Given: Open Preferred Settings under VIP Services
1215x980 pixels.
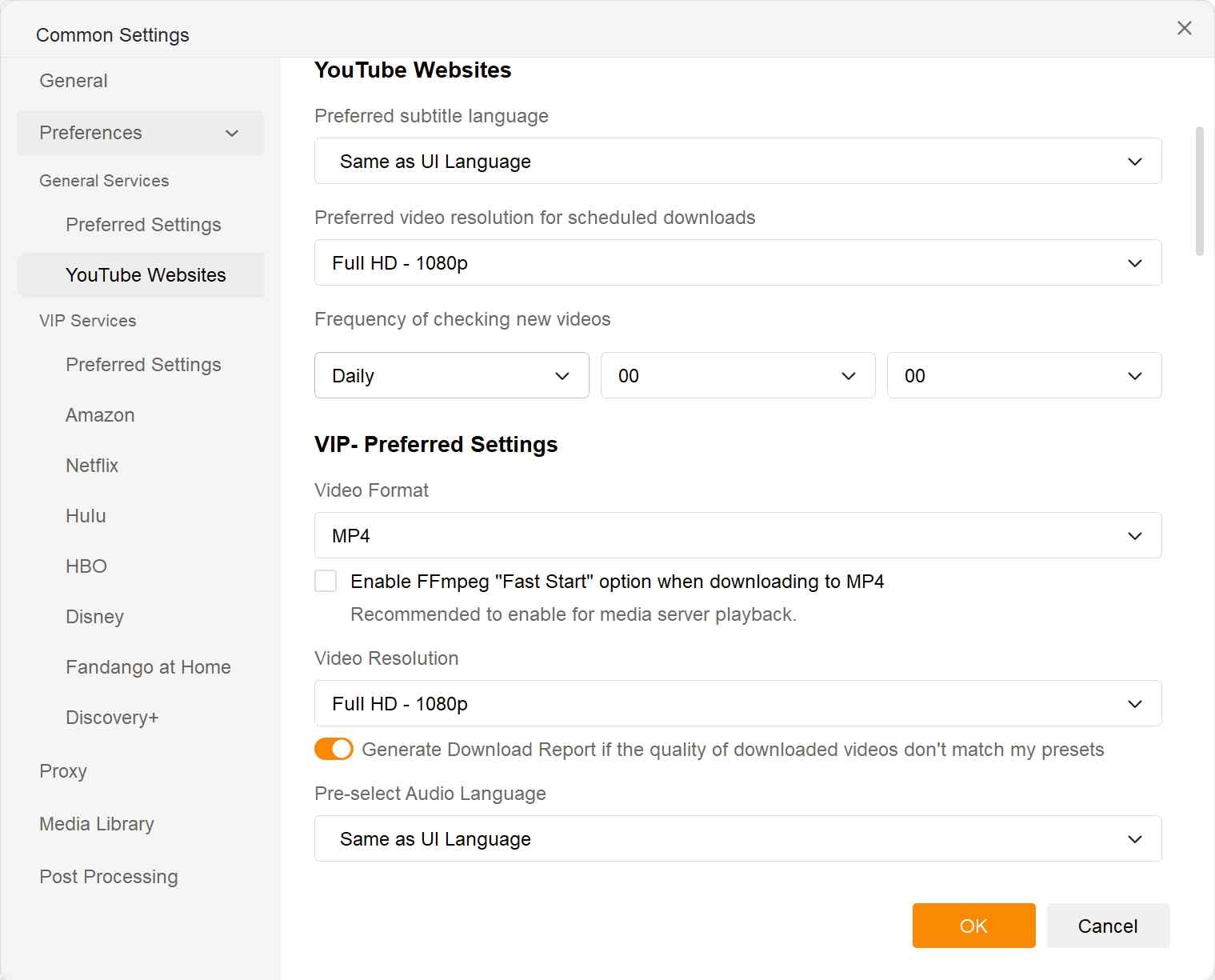Looking at the screenshot, I should pos(143,365).
